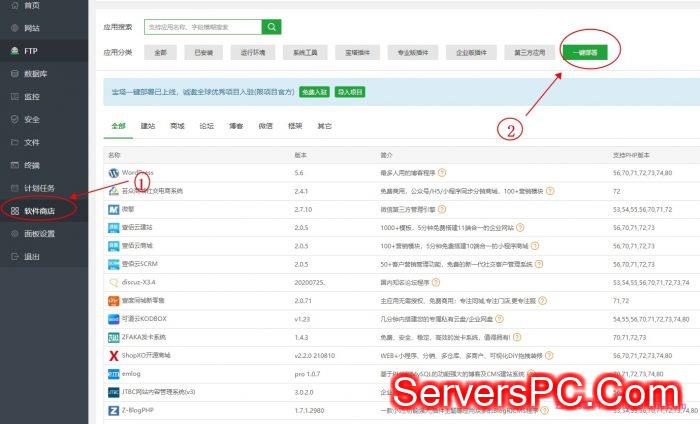
Task: Select FTP in the sidebar
Action: tap(32, 50)
